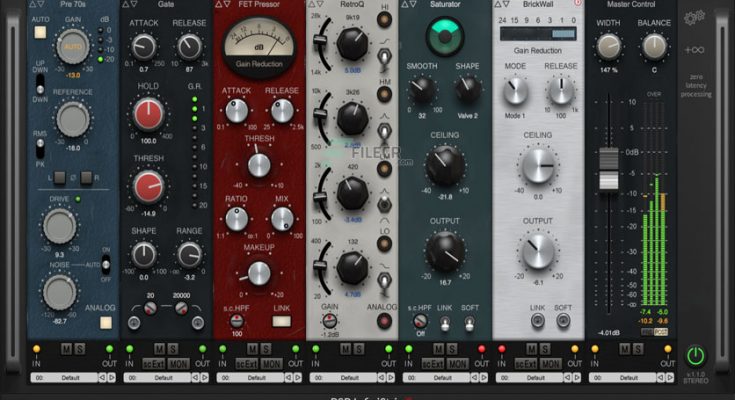The height and width of the screenshot is (400, 735).
Task: Click the infinity symbol icon
Action: point(694,49)
